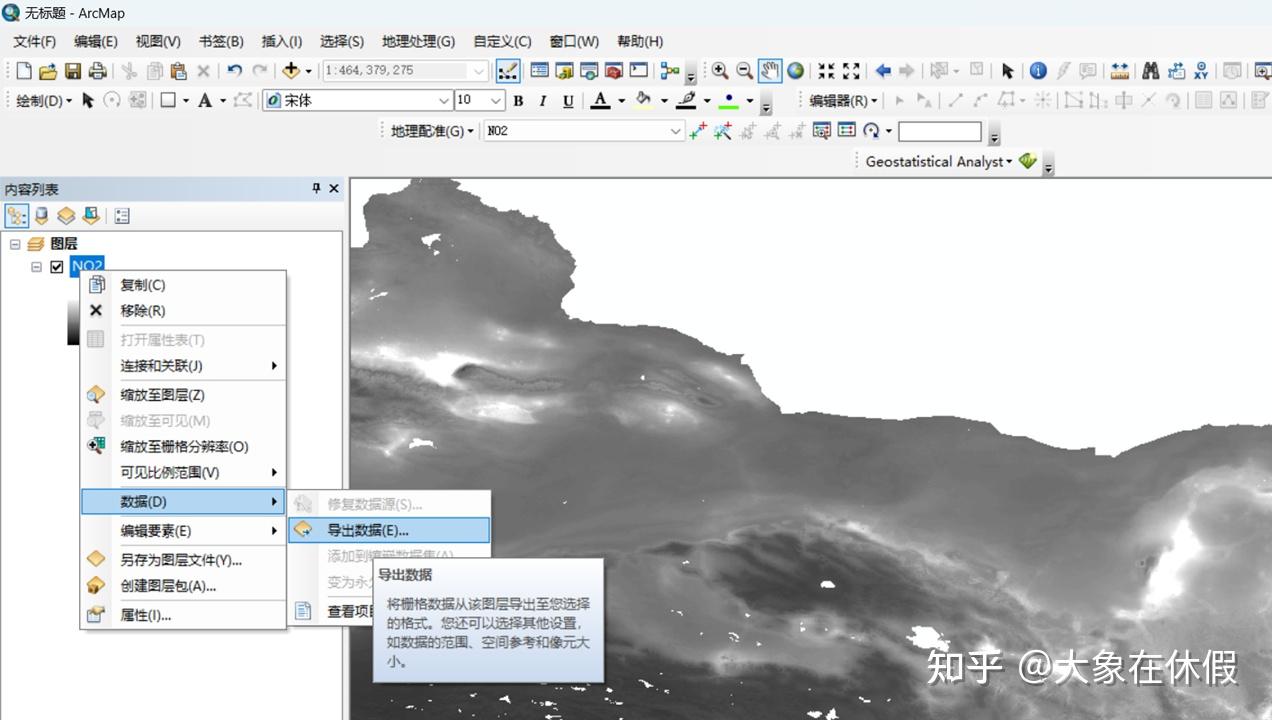Image resolution: width=1272 pixels, height=720 pixels.
Task: Select the Identify tool
Action: (x=1038, y=70)
